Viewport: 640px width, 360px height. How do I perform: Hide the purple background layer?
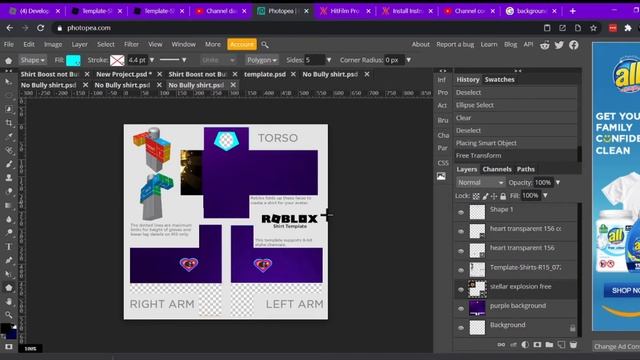point(461,309)
